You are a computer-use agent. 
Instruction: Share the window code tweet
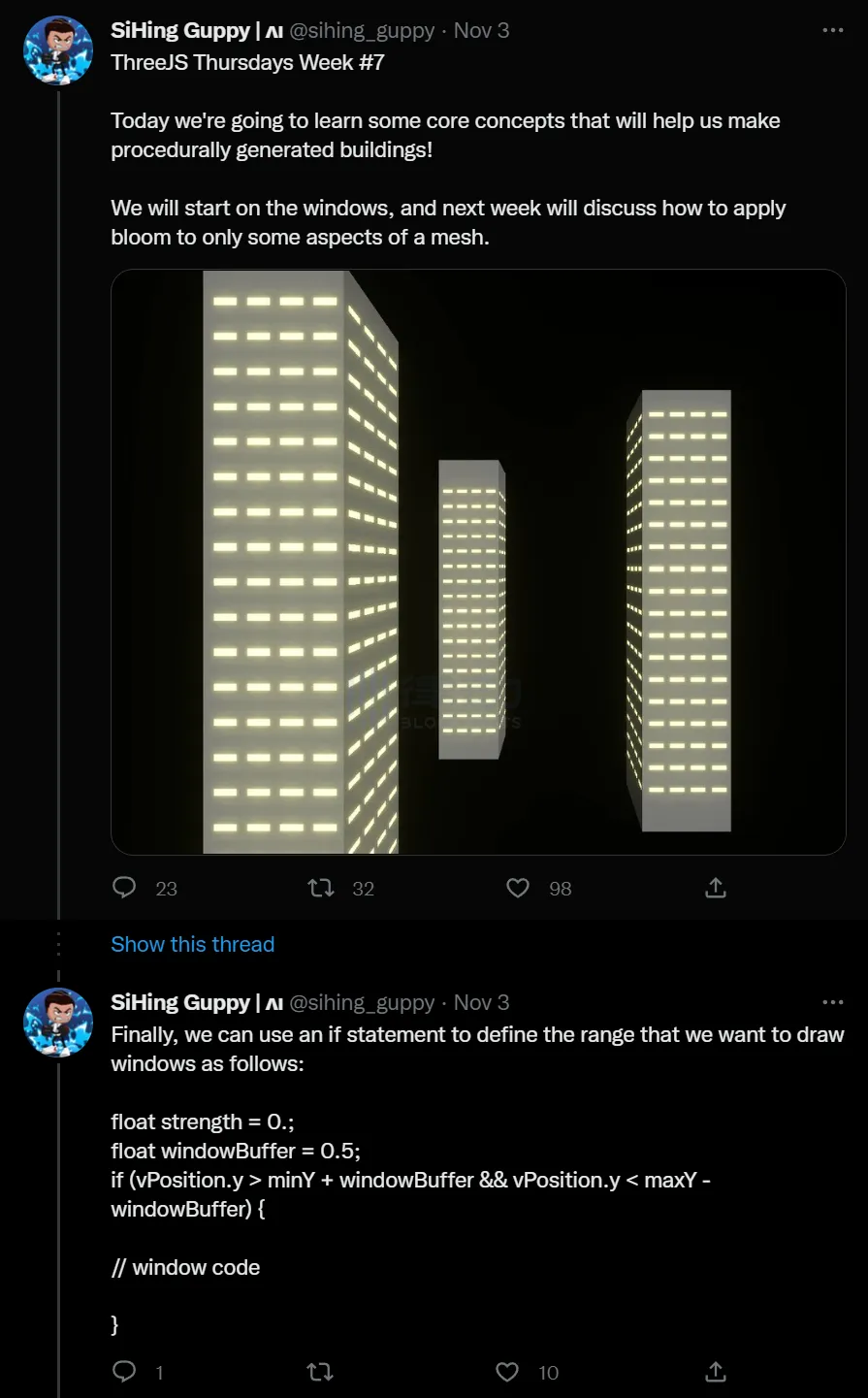tap(716, 1371)
